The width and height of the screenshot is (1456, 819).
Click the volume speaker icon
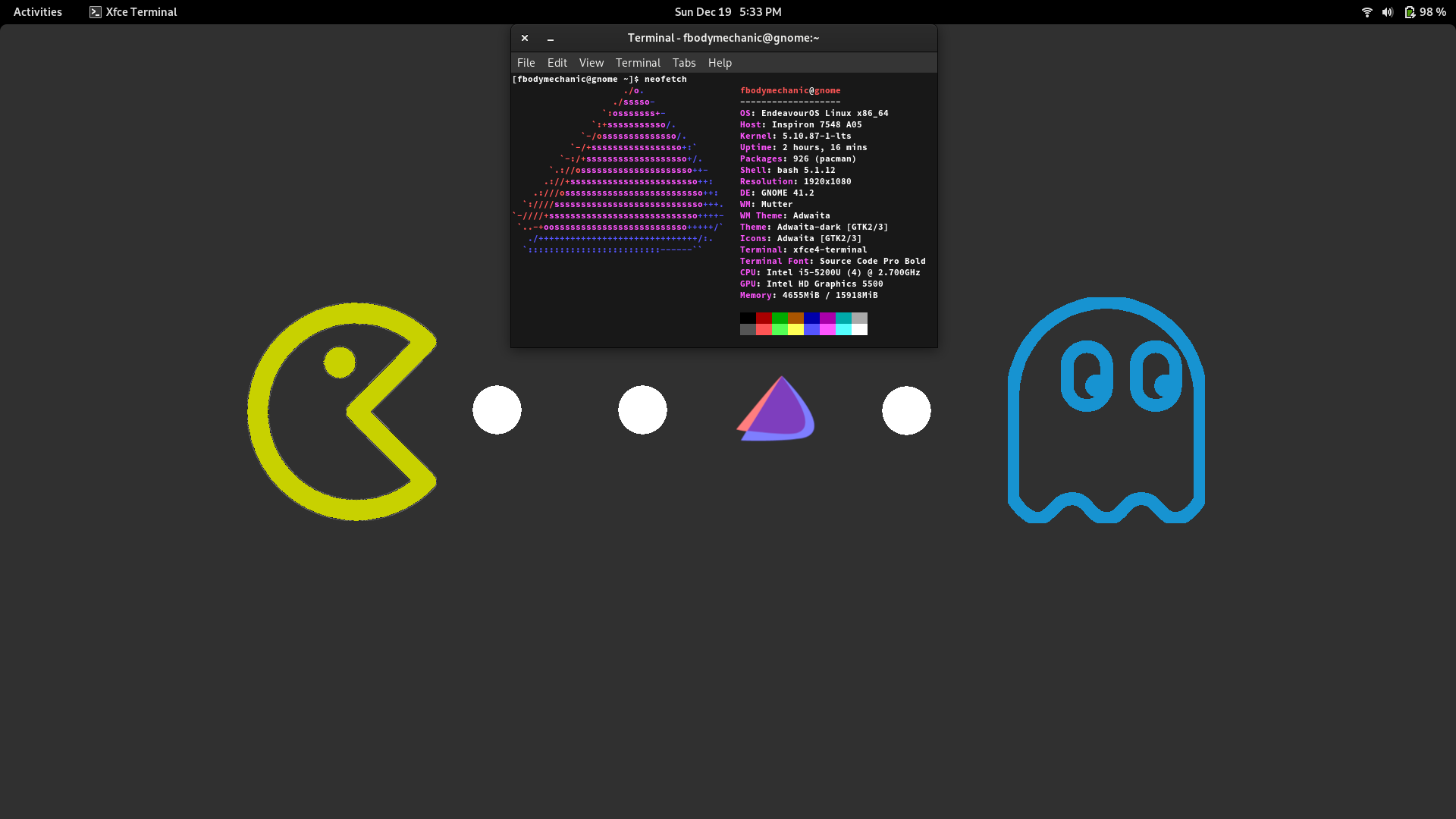click(x=1387, y=12)
